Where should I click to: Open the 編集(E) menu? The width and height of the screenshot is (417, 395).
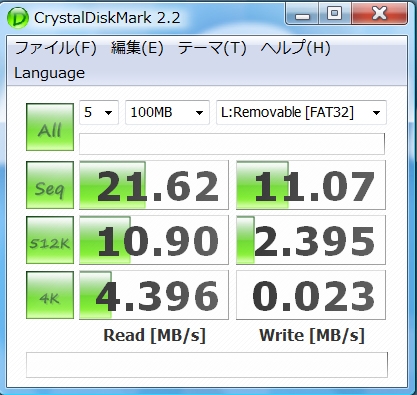tap(137, 48)
